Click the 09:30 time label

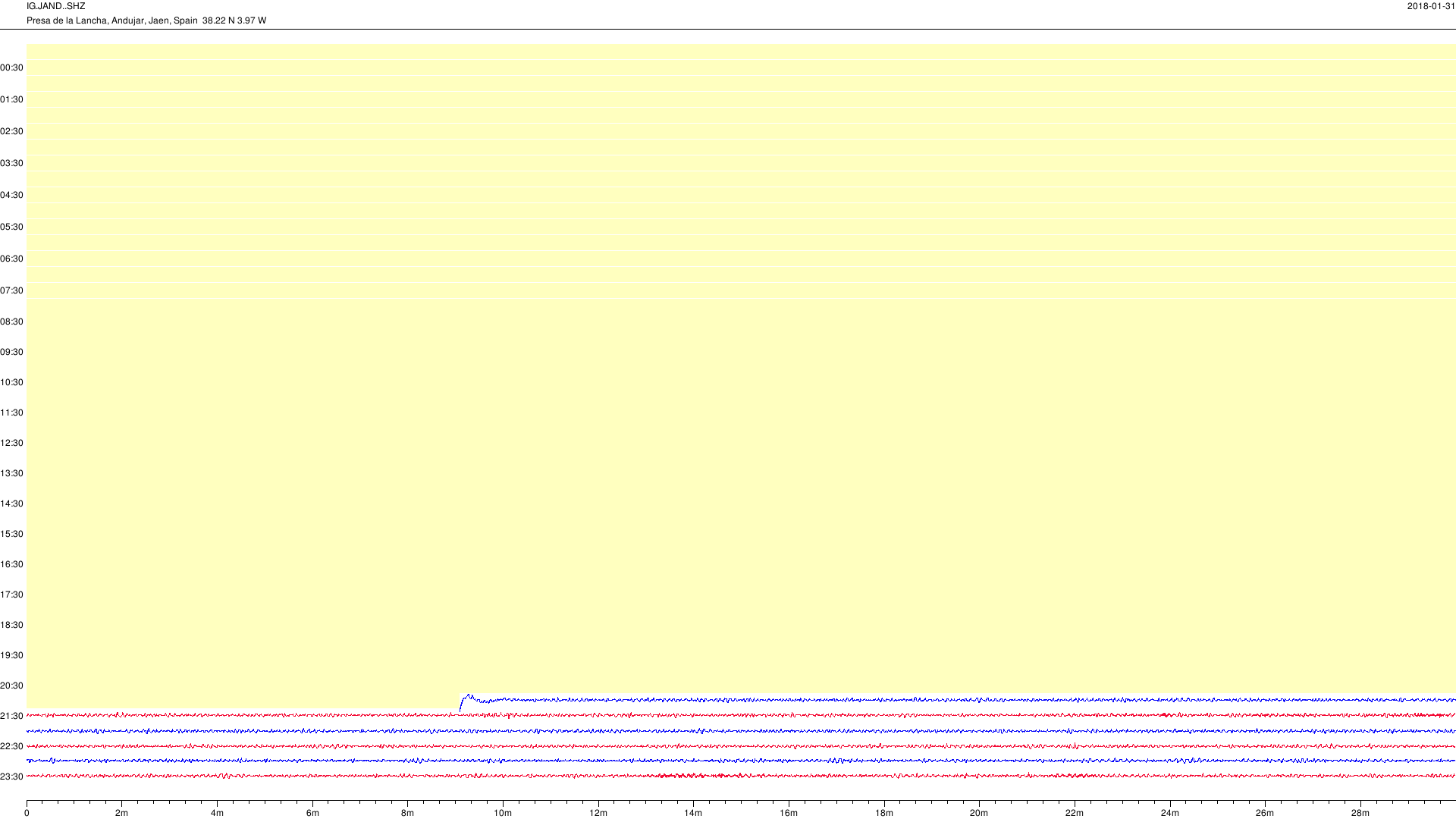pos(11,352)
